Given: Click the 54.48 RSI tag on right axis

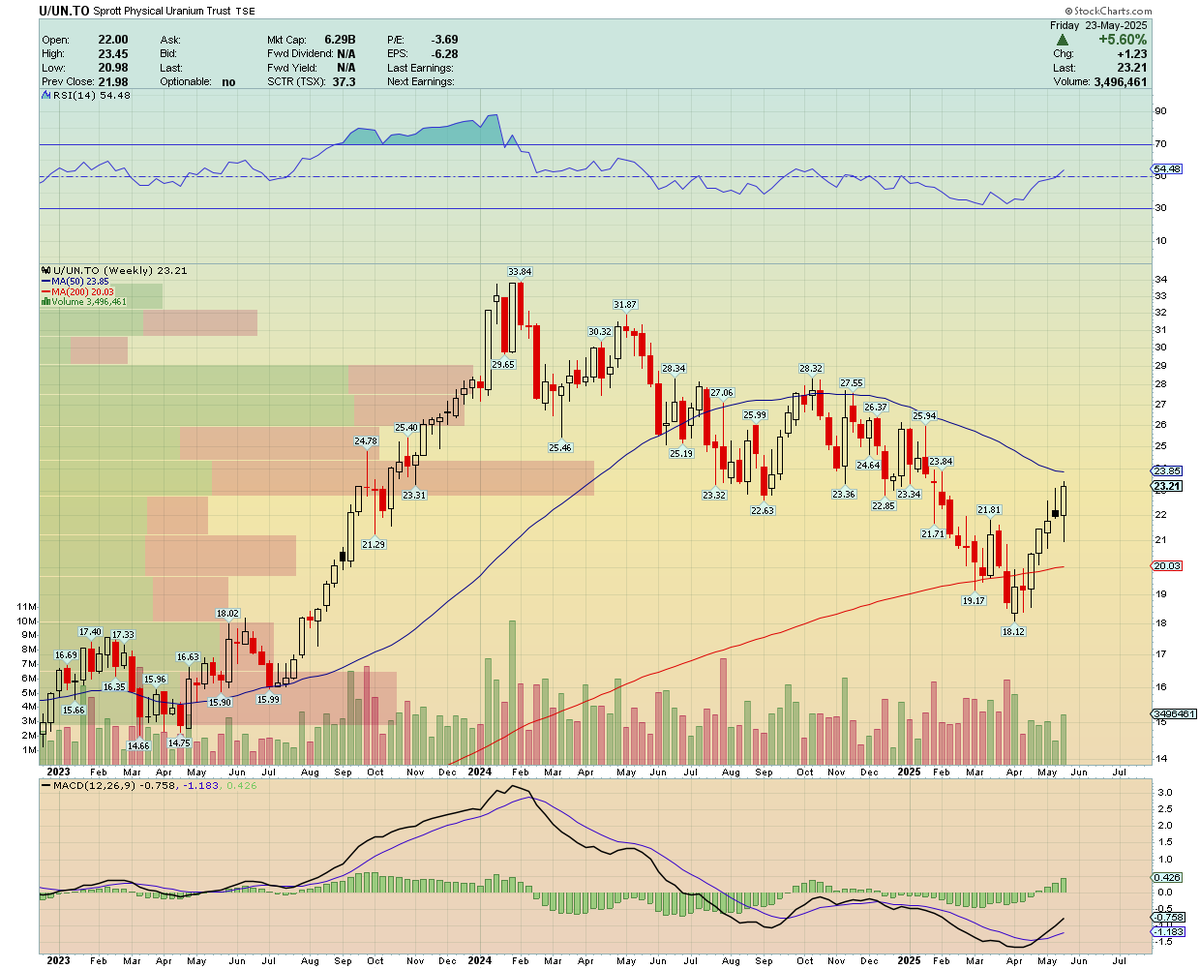Looking at the screenshot, I should (1167, 169).
